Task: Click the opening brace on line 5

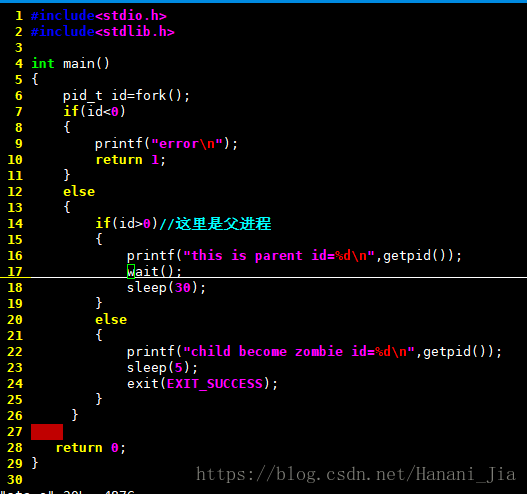Action: tap(35, 79)
